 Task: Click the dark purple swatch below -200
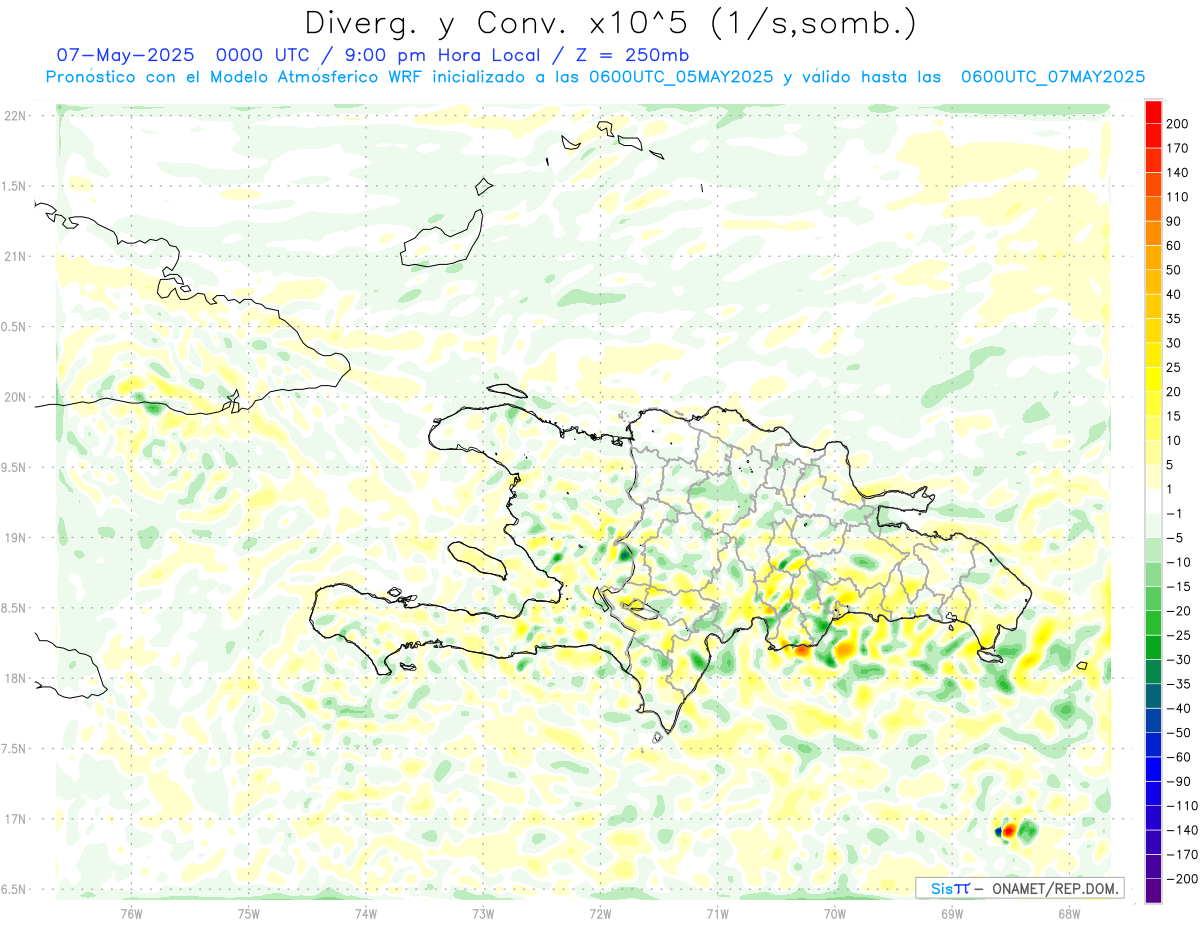pyautogui.click(x=1153, y=891)
